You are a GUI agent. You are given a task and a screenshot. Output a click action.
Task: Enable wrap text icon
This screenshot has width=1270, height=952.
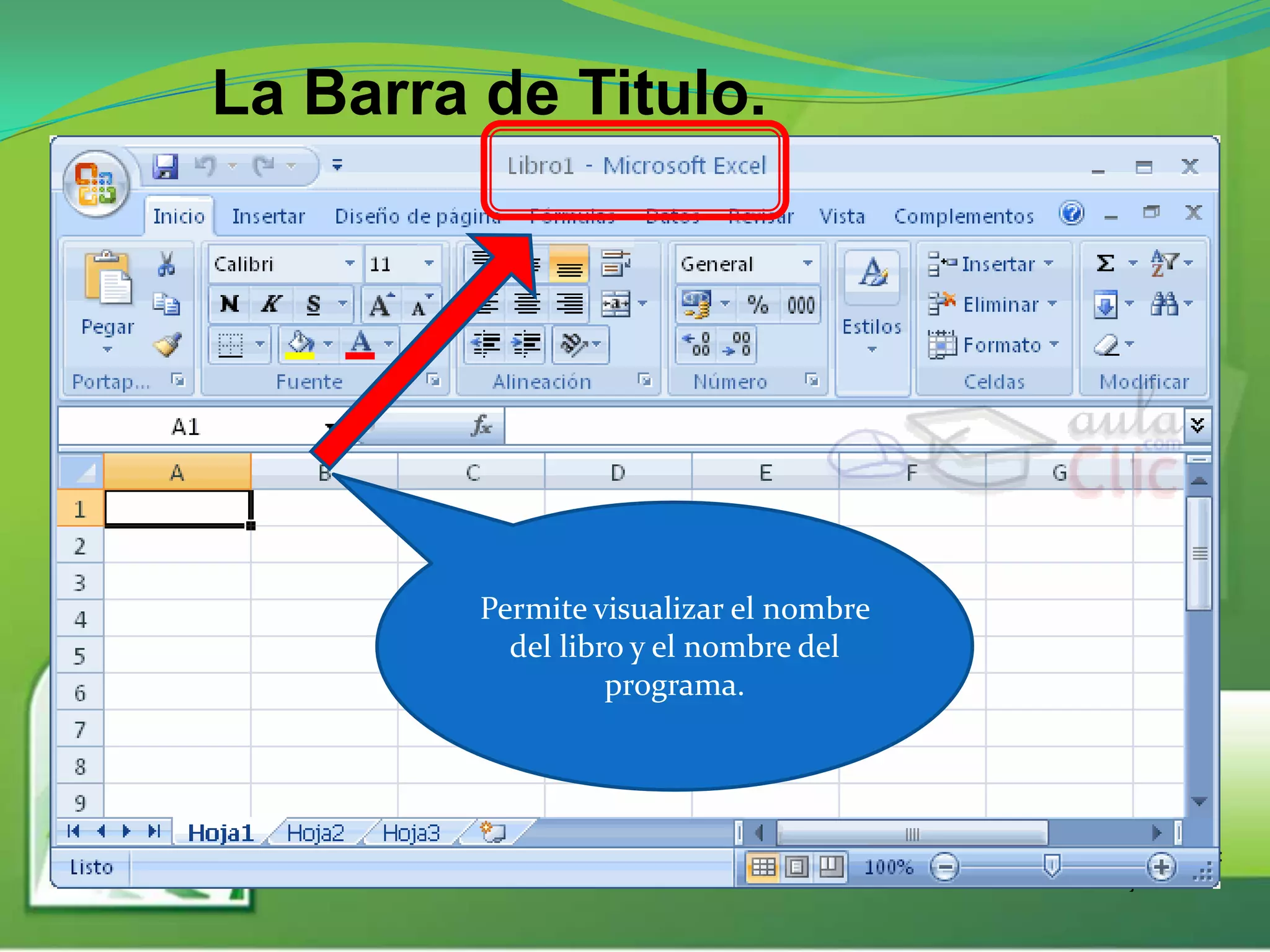point(616,263)
